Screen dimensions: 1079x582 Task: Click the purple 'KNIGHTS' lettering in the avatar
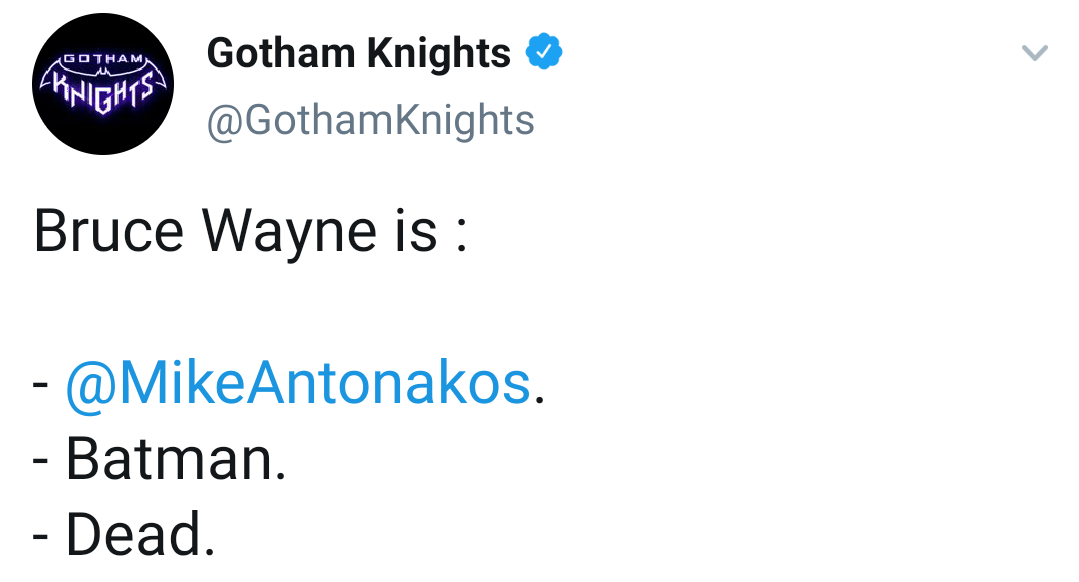pos(103,91)
